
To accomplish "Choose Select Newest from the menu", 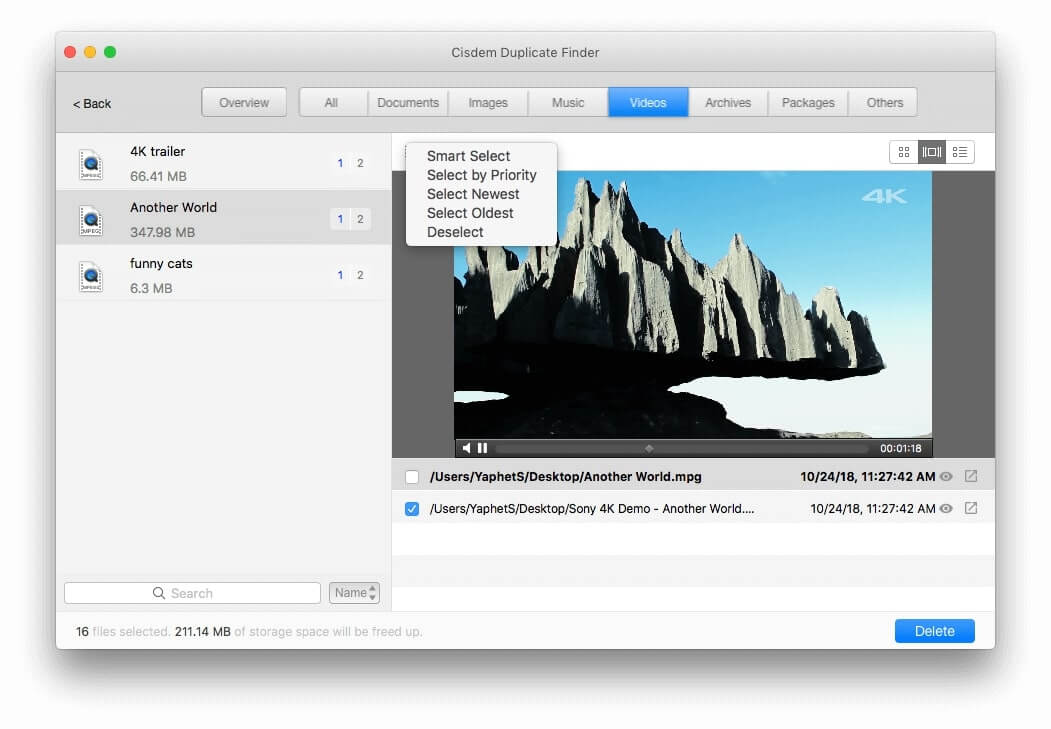I will 473,193.
